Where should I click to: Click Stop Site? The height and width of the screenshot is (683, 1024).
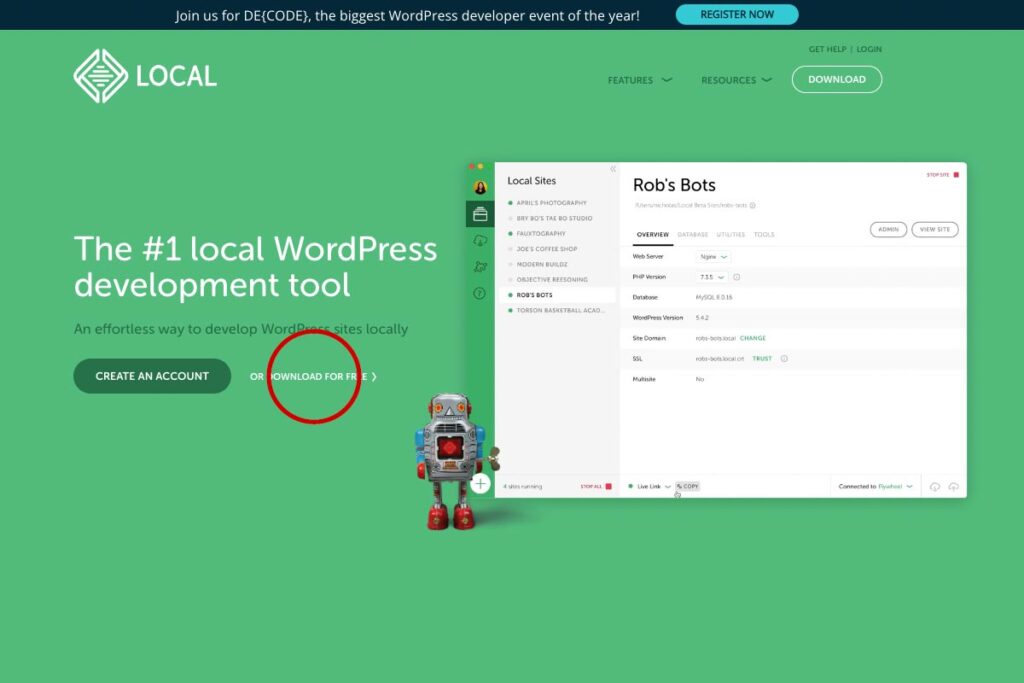point(942,175)
